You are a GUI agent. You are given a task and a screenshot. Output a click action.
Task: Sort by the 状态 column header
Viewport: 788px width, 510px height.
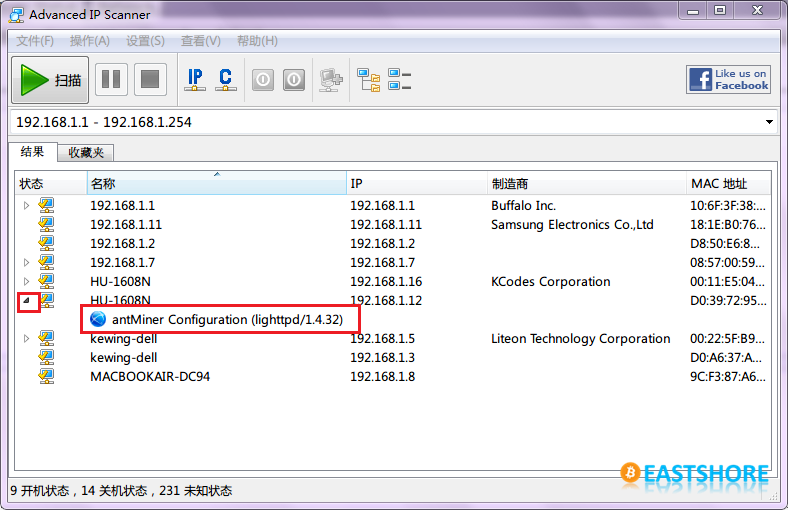coord(51,183)
